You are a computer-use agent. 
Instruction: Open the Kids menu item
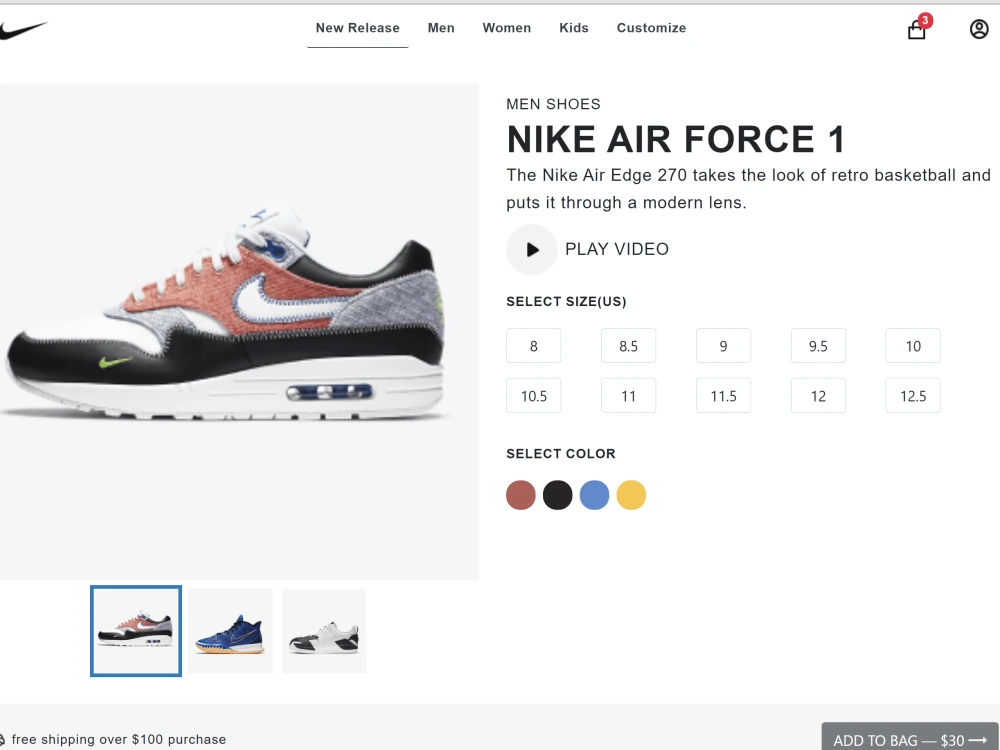(x=574, y=28)
